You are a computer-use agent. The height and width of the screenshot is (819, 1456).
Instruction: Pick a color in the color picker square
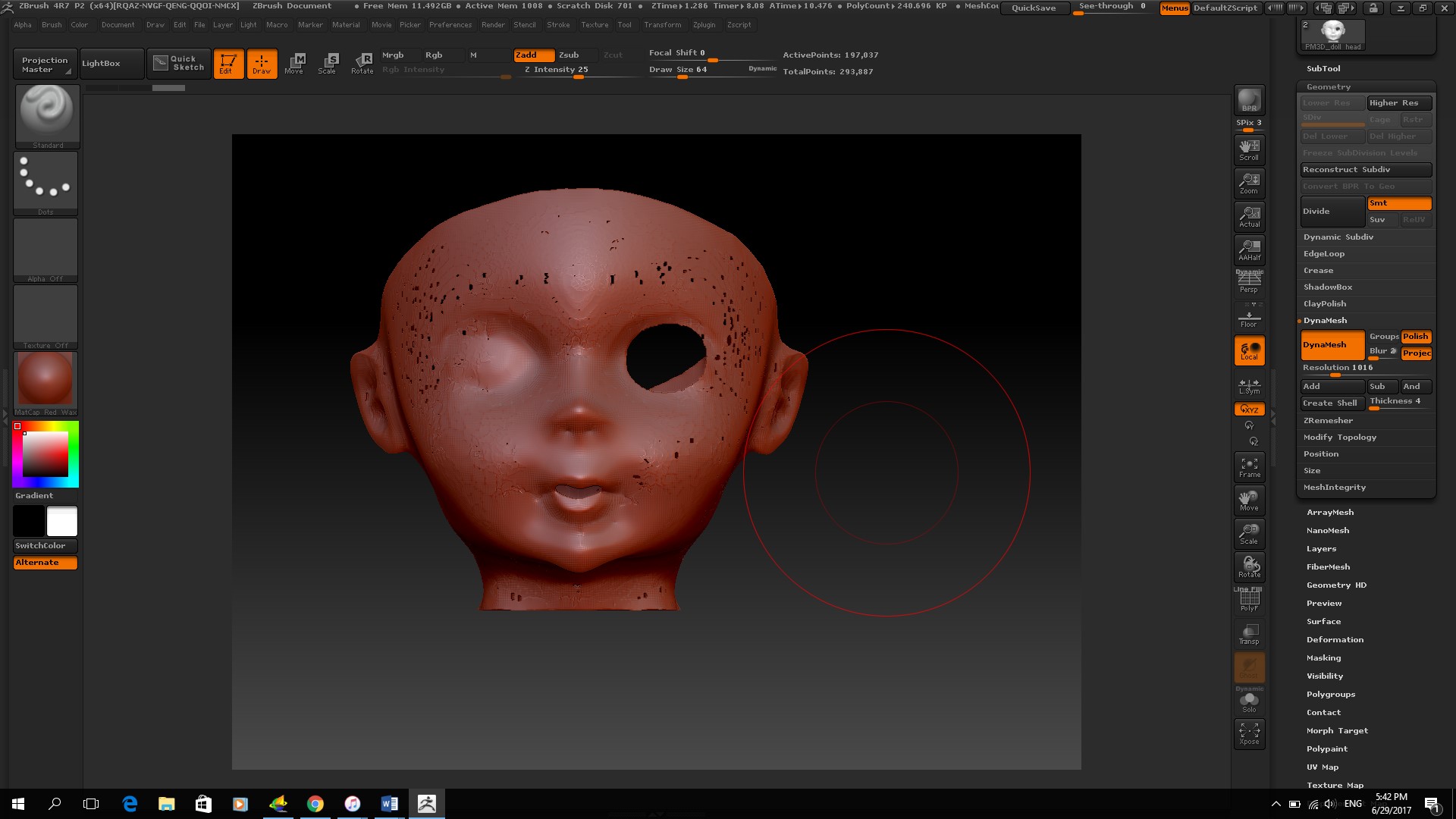(x=45, y=453)
